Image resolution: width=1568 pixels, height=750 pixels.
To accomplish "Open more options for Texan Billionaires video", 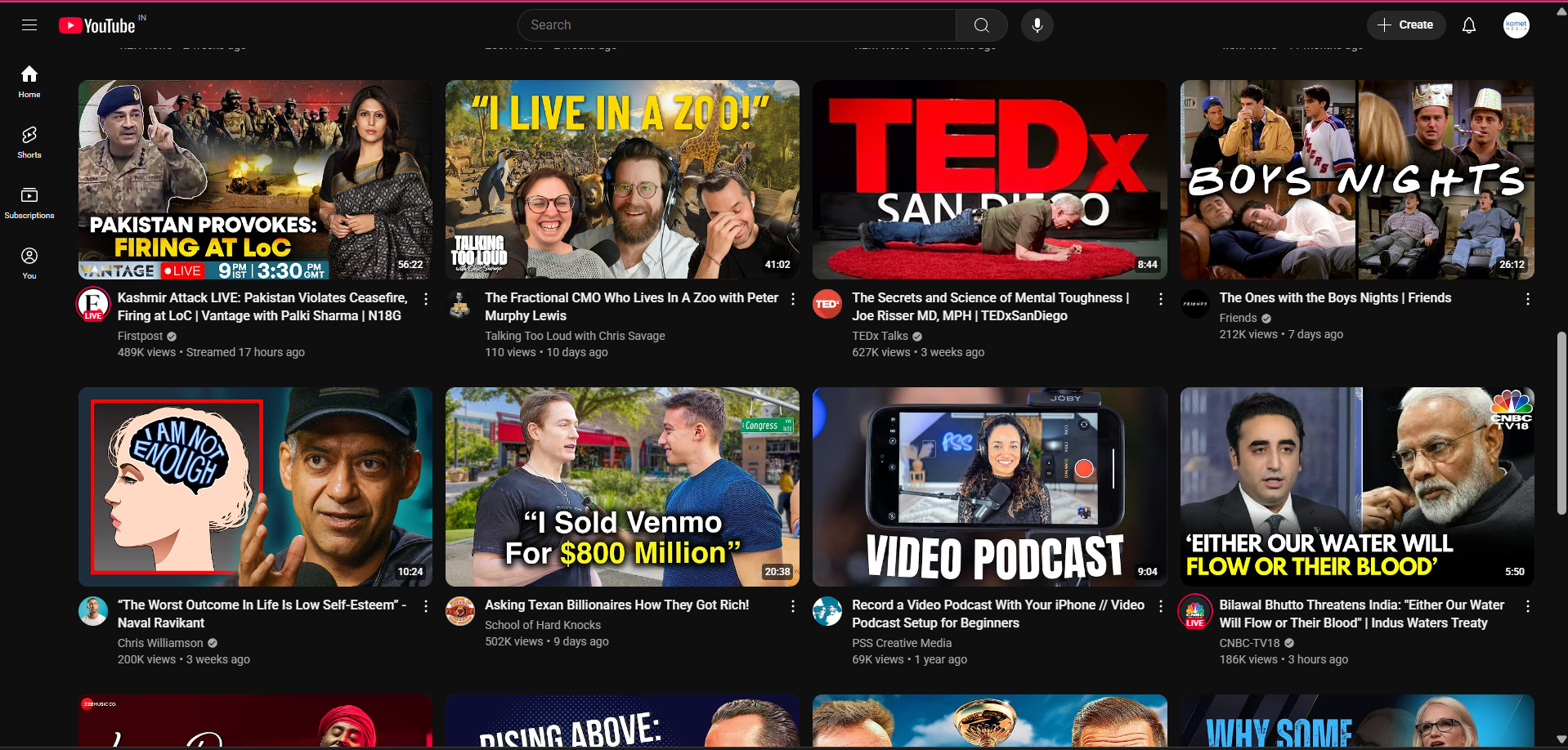I will [x=793, y=606].
